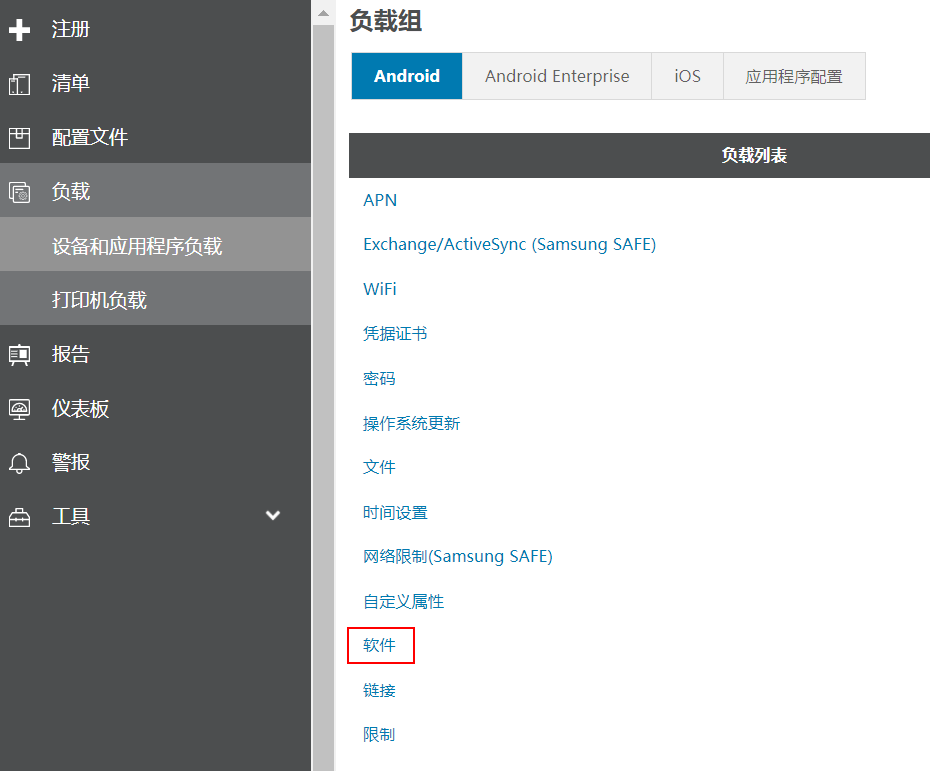Screen dimensions: 930x771
Task: Click the 仪表板 dashboard icon
Action: pos(20,408)
